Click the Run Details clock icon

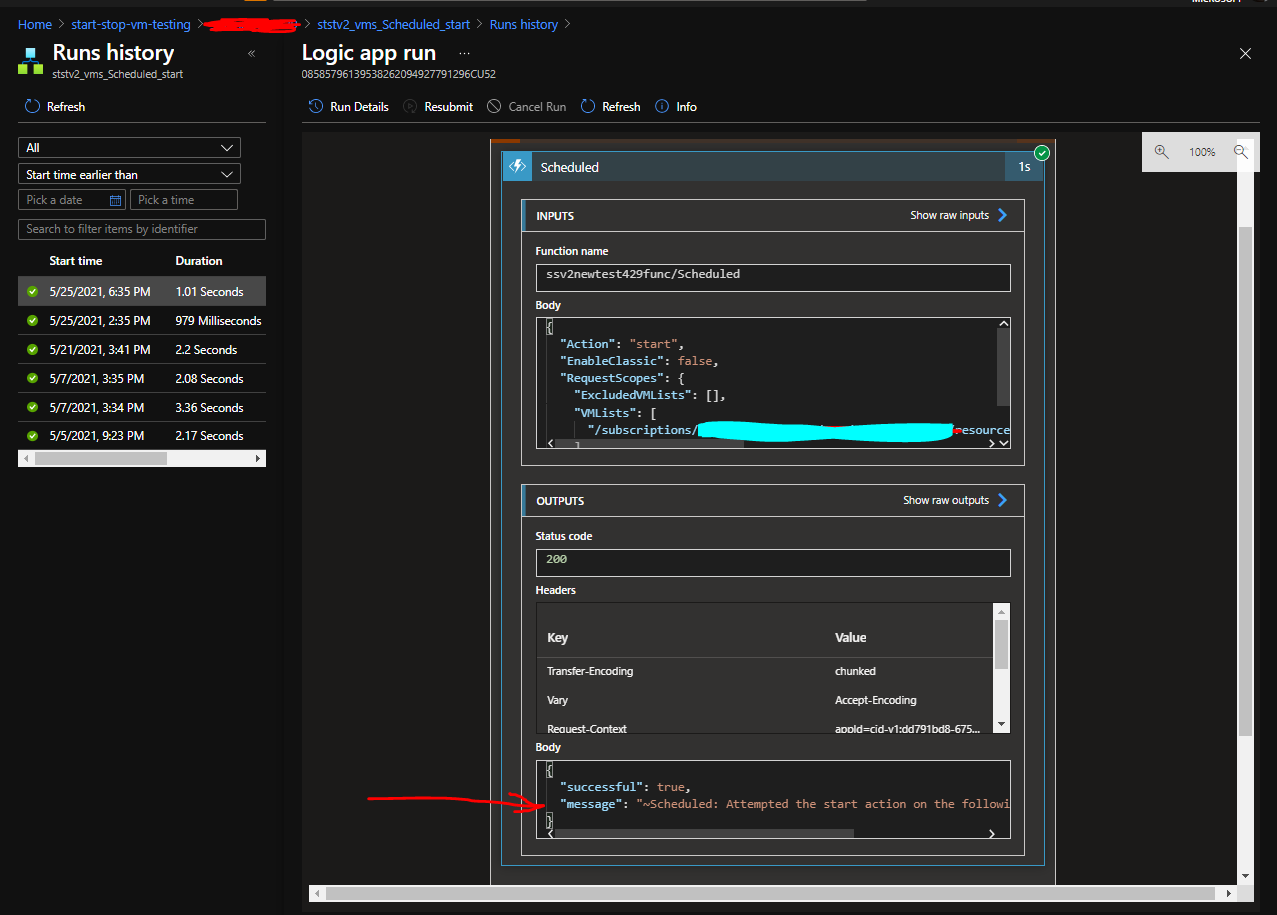pos(316,106)
